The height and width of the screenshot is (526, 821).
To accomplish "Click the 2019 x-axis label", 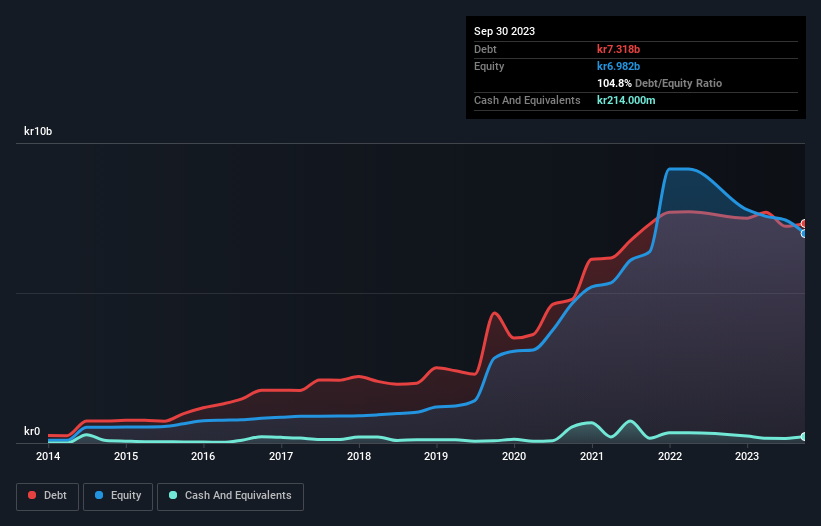I will click(x=436, y=456).
